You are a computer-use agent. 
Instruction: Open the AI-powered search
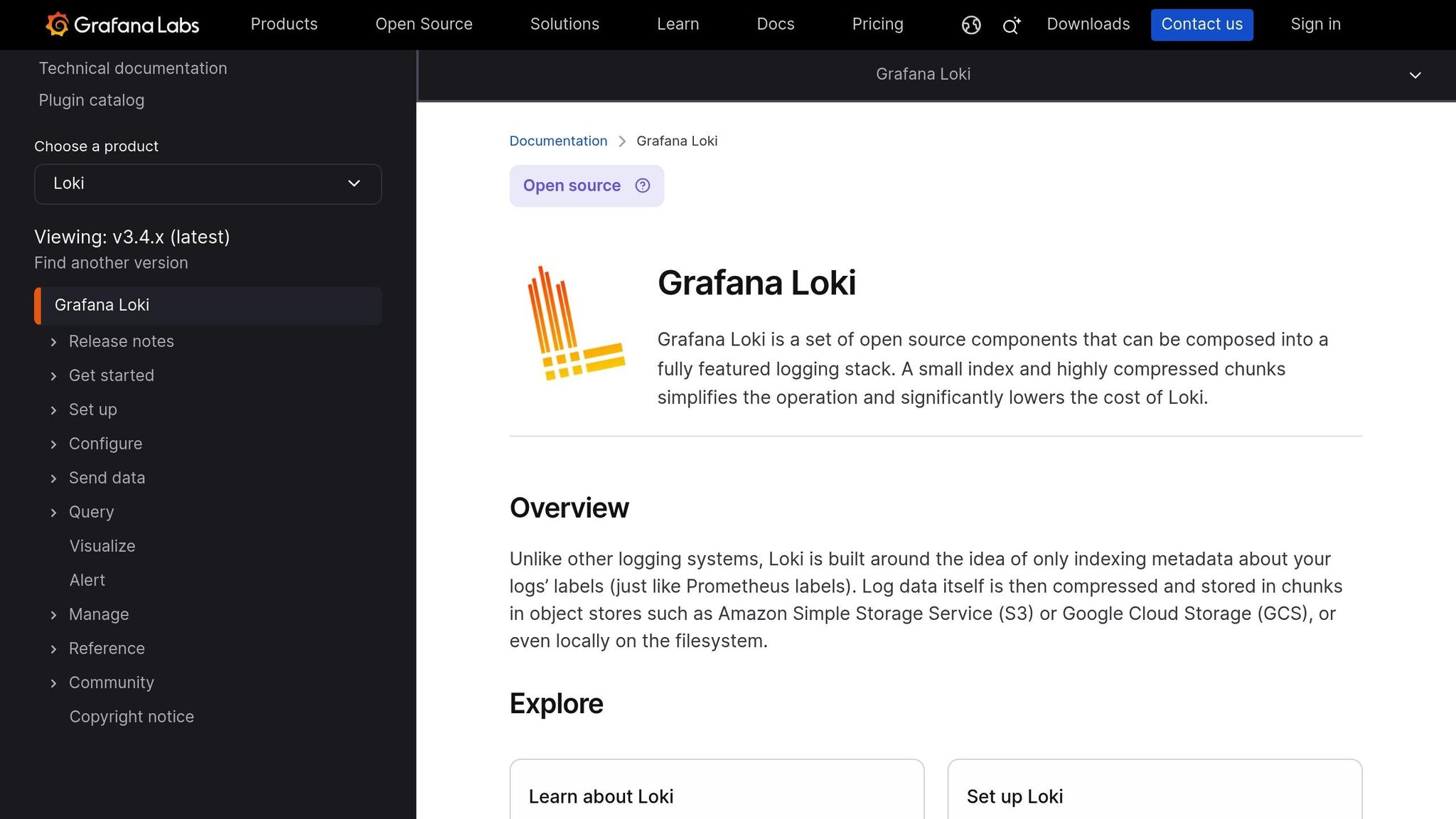tap(1010, 24)
